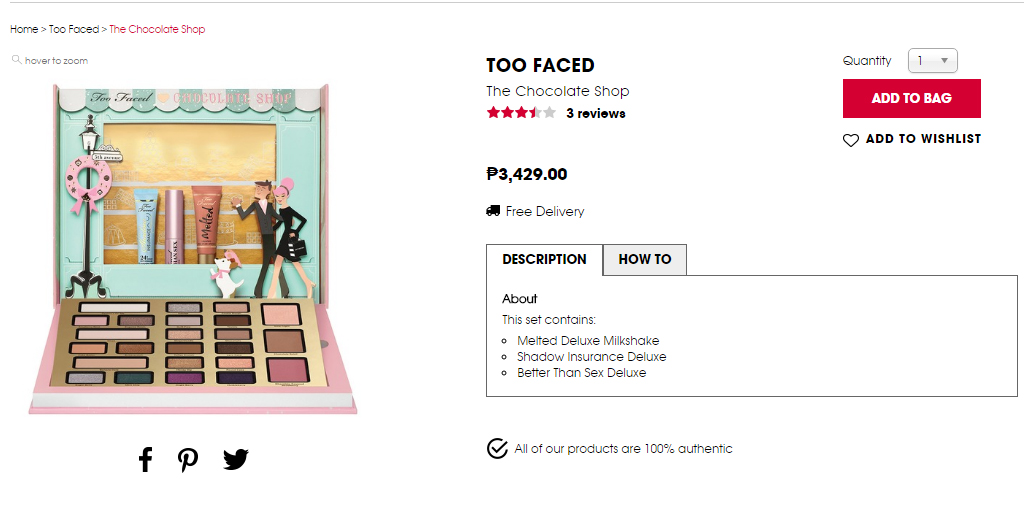
Task: Click the Chocolate Shop palette product image
Action: pyautogui.click(x=193, y=247)
